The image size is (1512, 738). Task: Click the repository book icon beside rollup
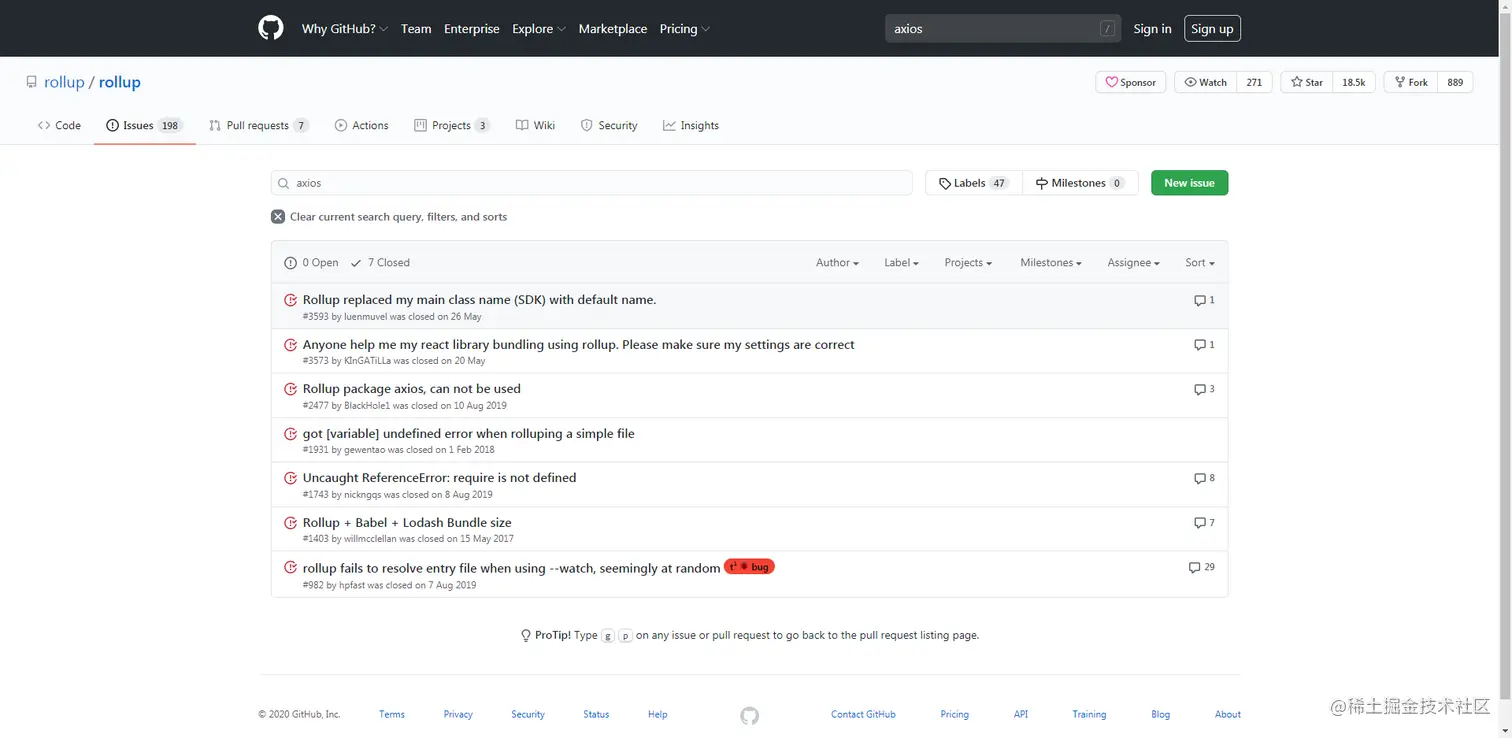pyautogui.click(x=32, y=82)
